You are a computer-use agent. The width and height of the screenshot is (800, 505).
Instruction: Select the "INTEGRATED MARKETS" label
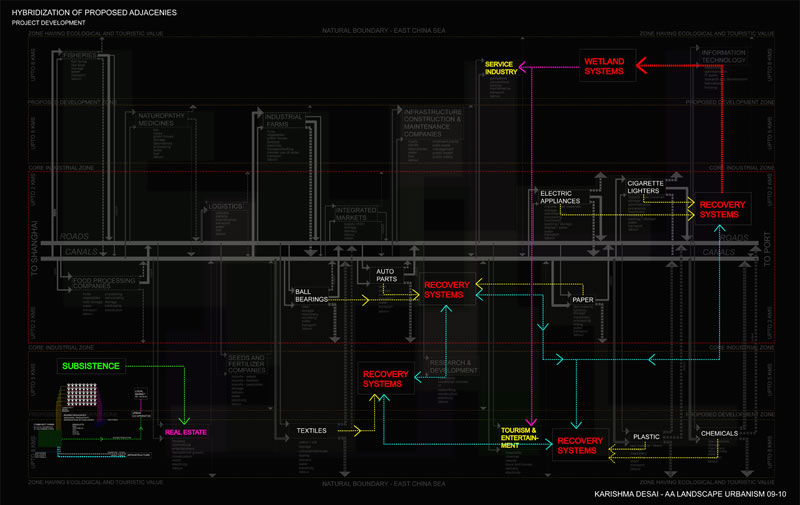click(x=356, y=214)
